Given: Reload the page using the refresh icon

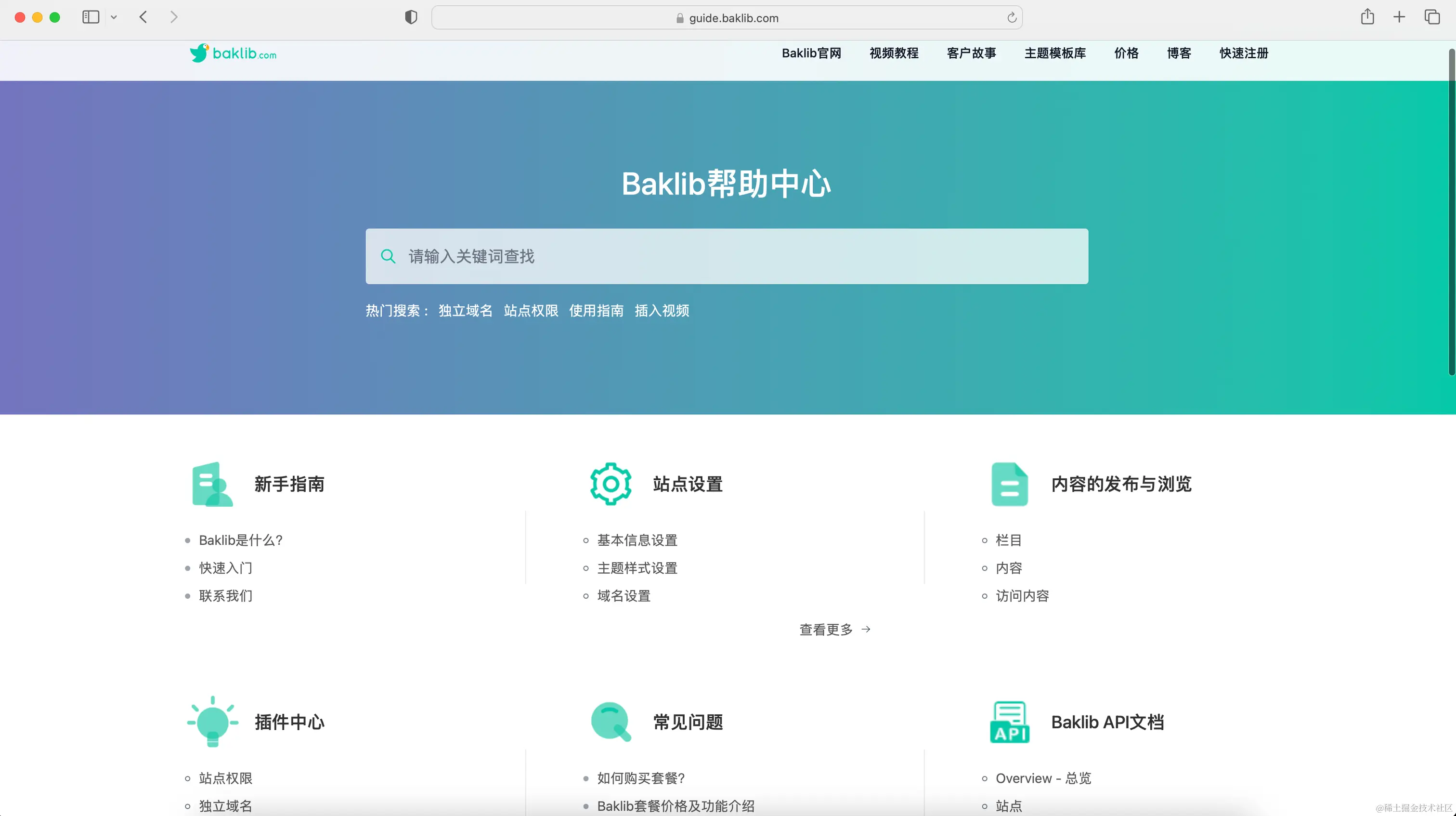Looking at the screenshot, I should (1012, 17).
